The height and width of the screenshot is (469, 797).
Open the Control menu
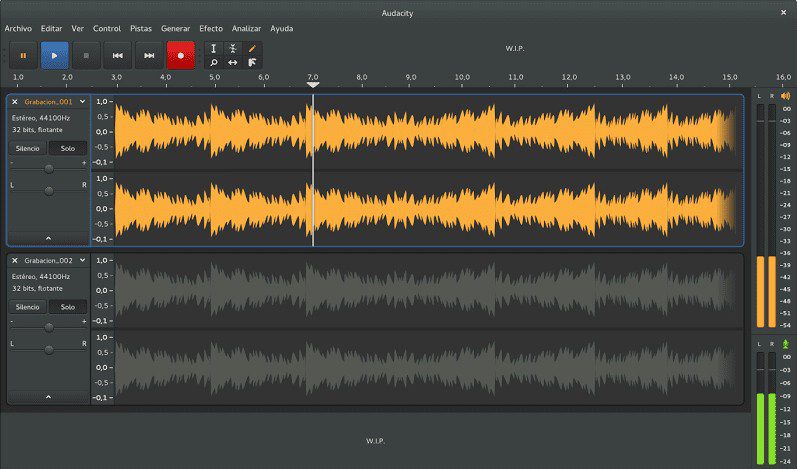(107, 28)
